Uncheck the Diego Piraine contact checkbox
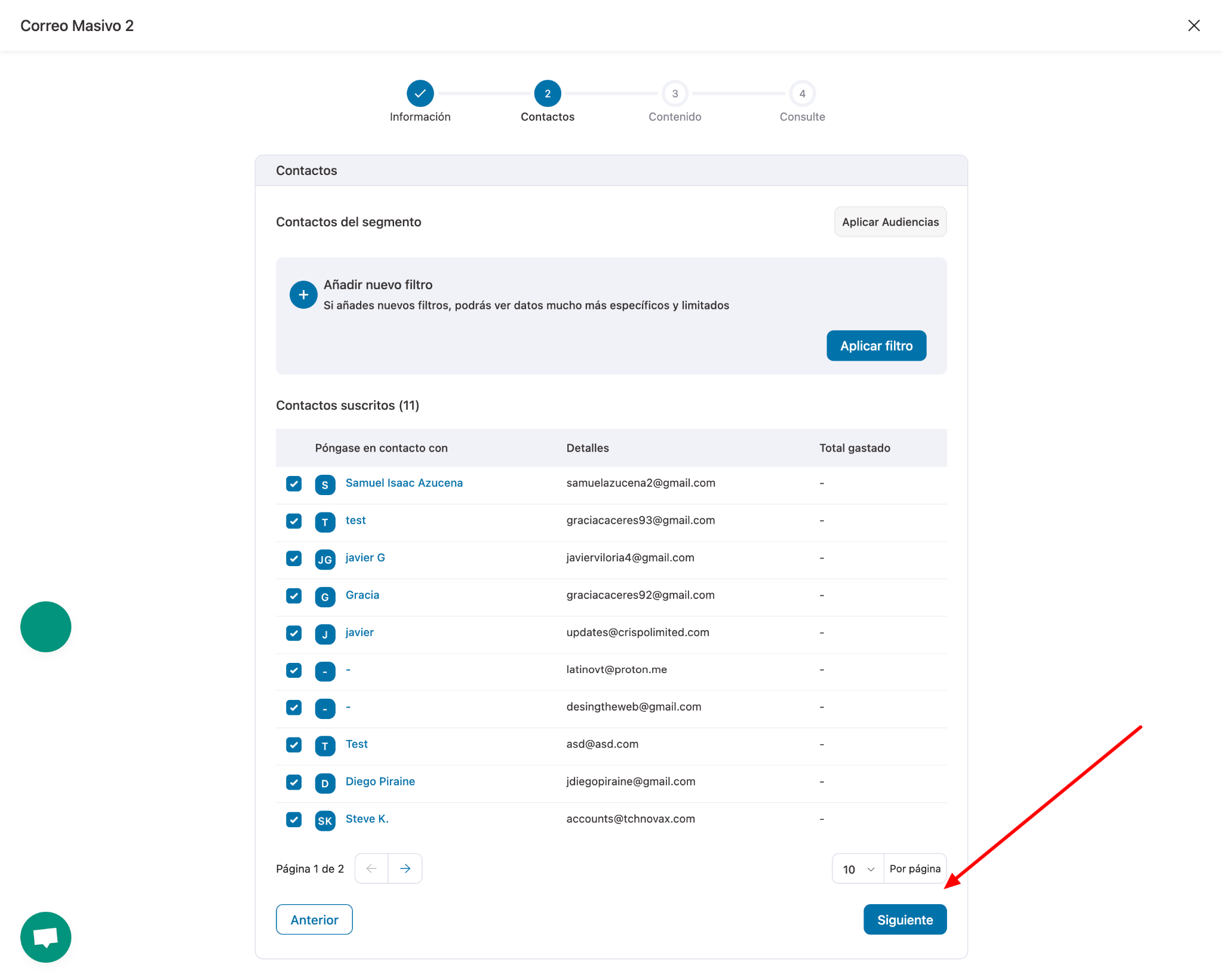The width and height of the screenshot is (1223, 980). point(294,782)
